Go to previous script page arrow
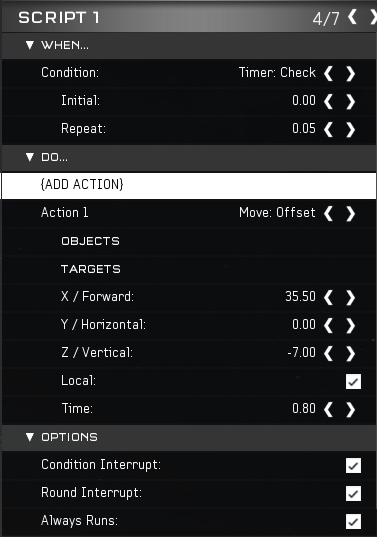377x537 pixels. click(x=352, y=17)
